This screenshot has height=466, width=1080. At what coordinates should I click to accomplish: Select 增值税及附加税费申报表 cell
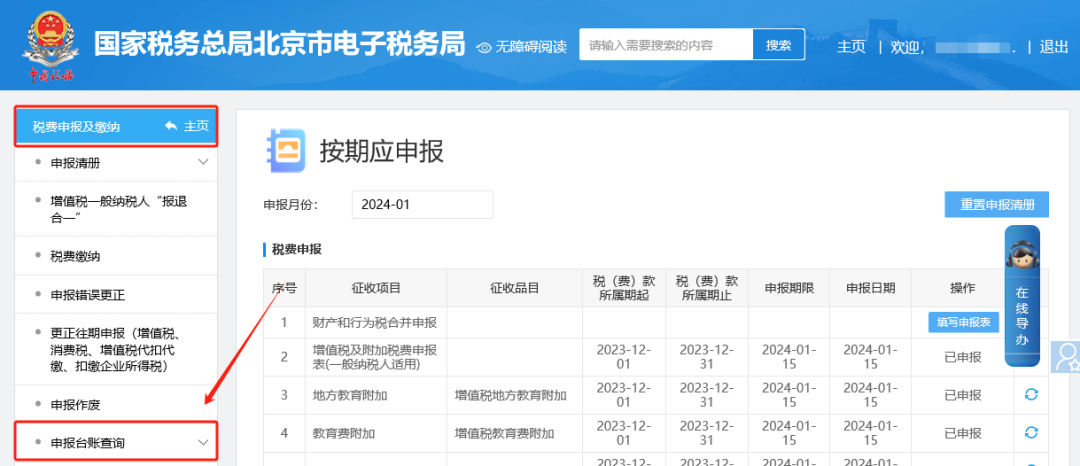click(376, 357)
